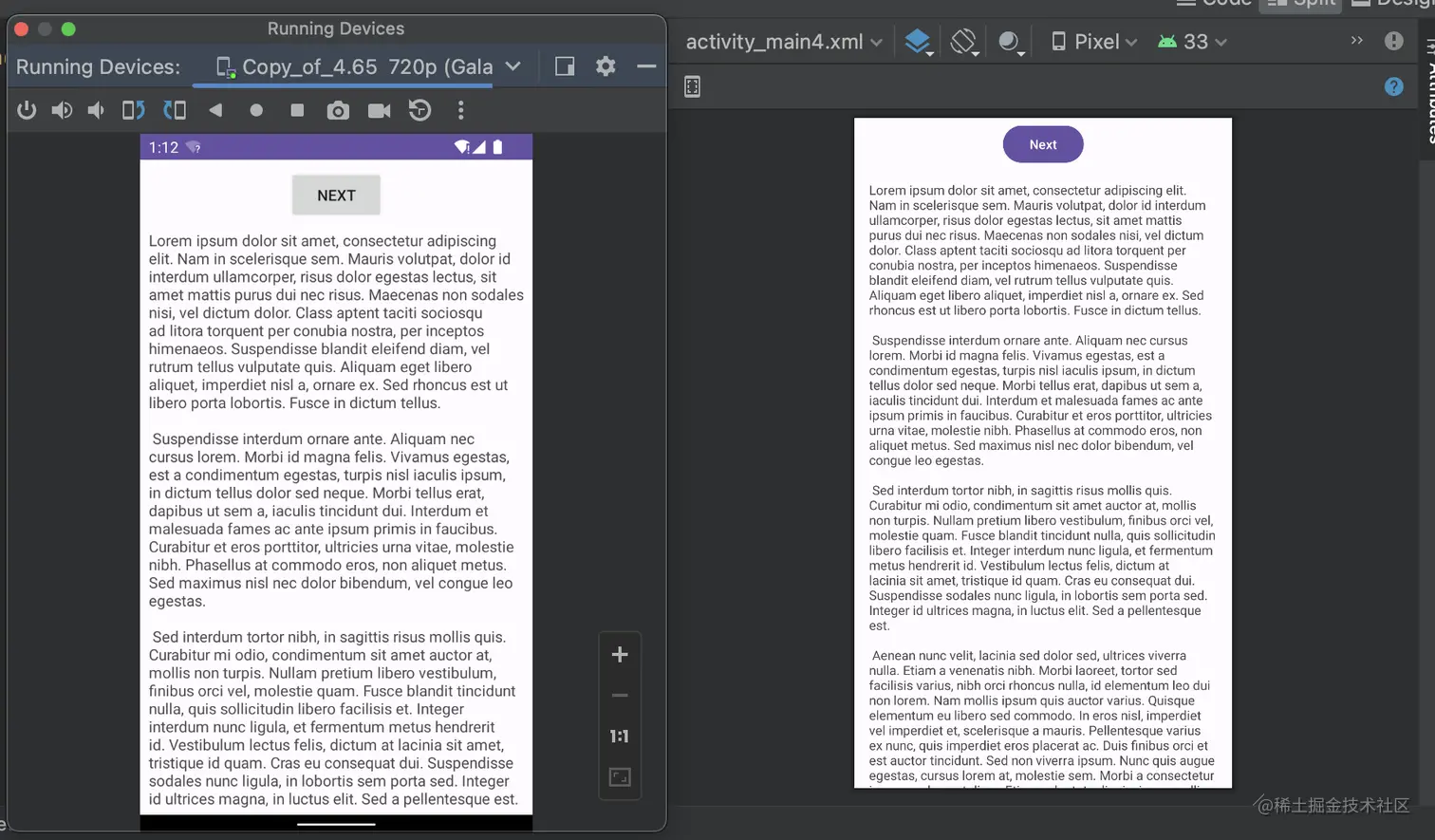Viewport: 1435px width, 840px height.
Task: Lower the emulator volume with volume down icon
Action: point(96,110)
